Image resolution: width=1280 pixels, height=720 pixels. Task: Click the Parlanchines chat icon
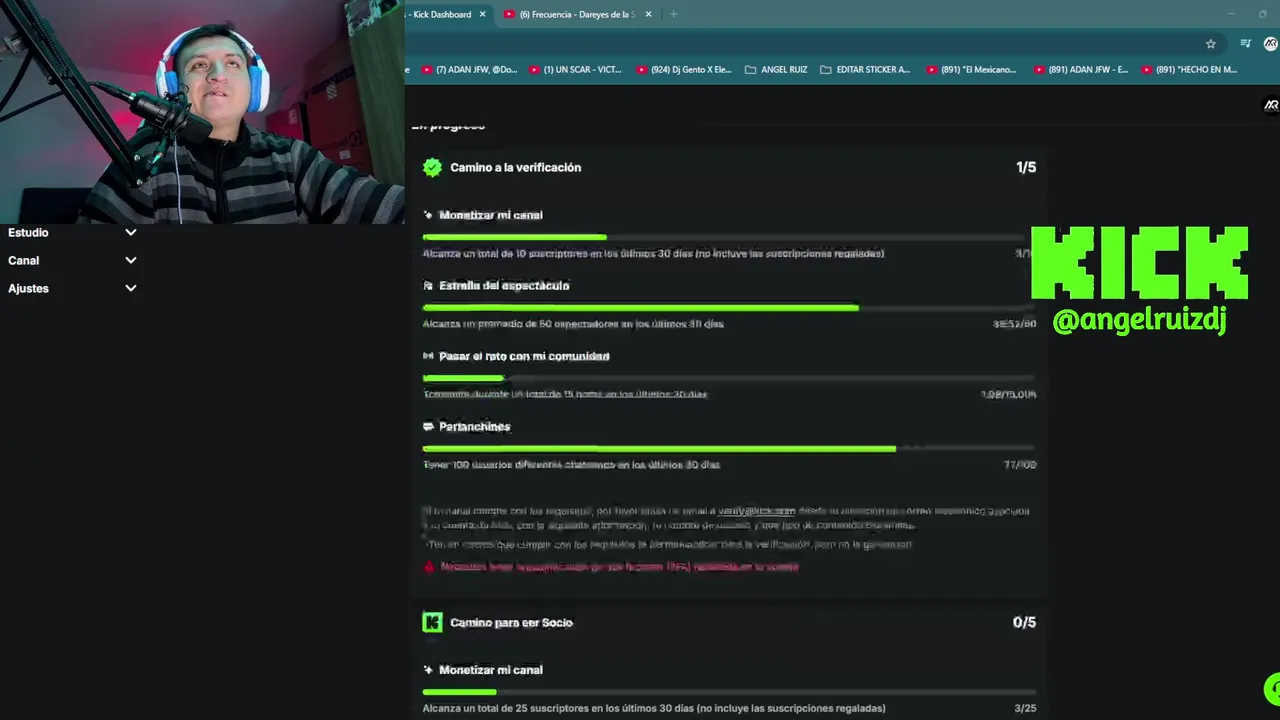tap(428, 427)
